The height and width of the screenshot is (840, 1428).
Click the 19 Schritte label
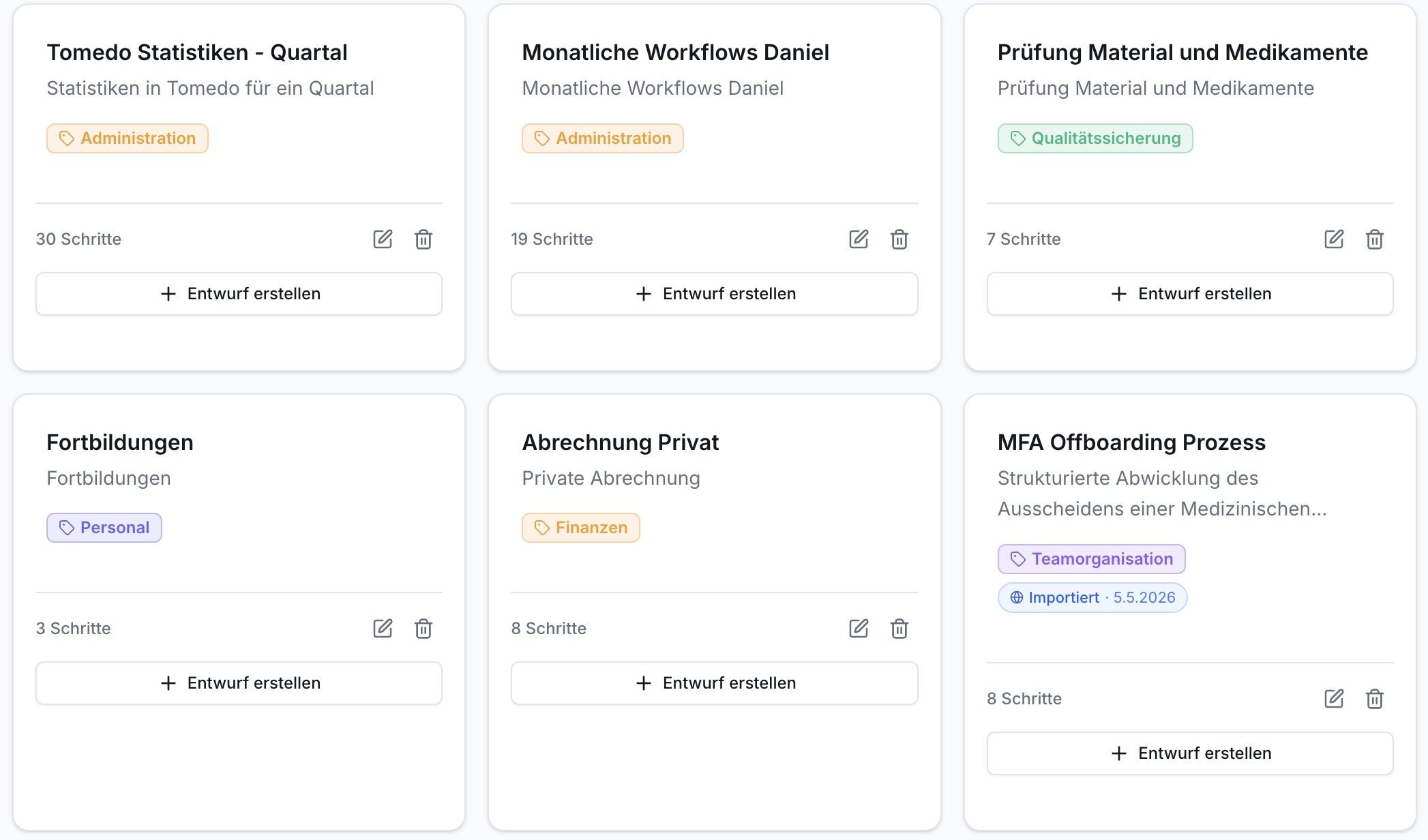click(x=552, y=239)
